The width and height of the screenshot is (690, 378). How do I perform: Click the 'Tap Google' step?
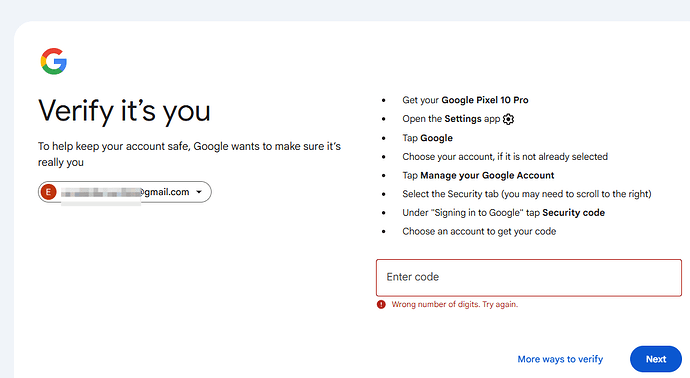pos(427,138)
